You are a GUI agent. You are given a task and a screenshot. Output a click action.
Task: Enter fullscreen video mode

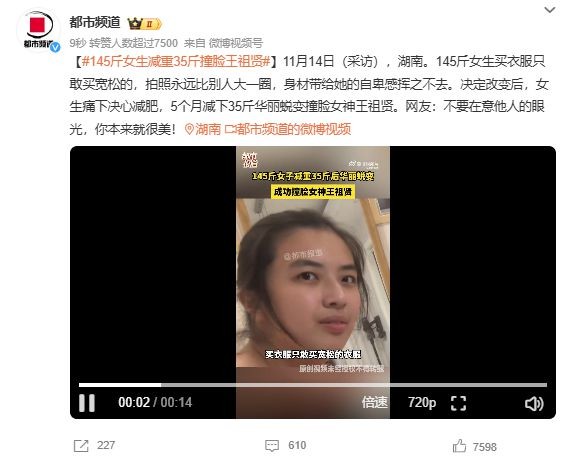pos(458,403)
